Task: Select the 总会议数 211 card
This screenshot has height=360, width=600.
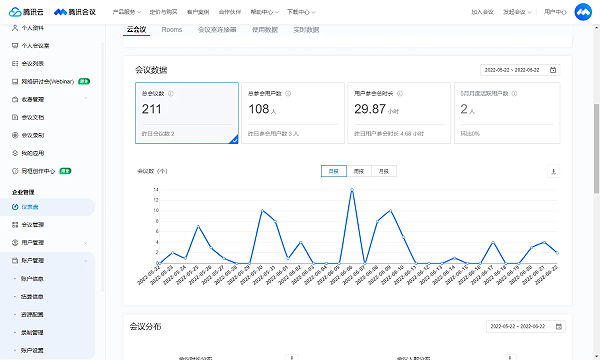Action: tap(187, 113)
